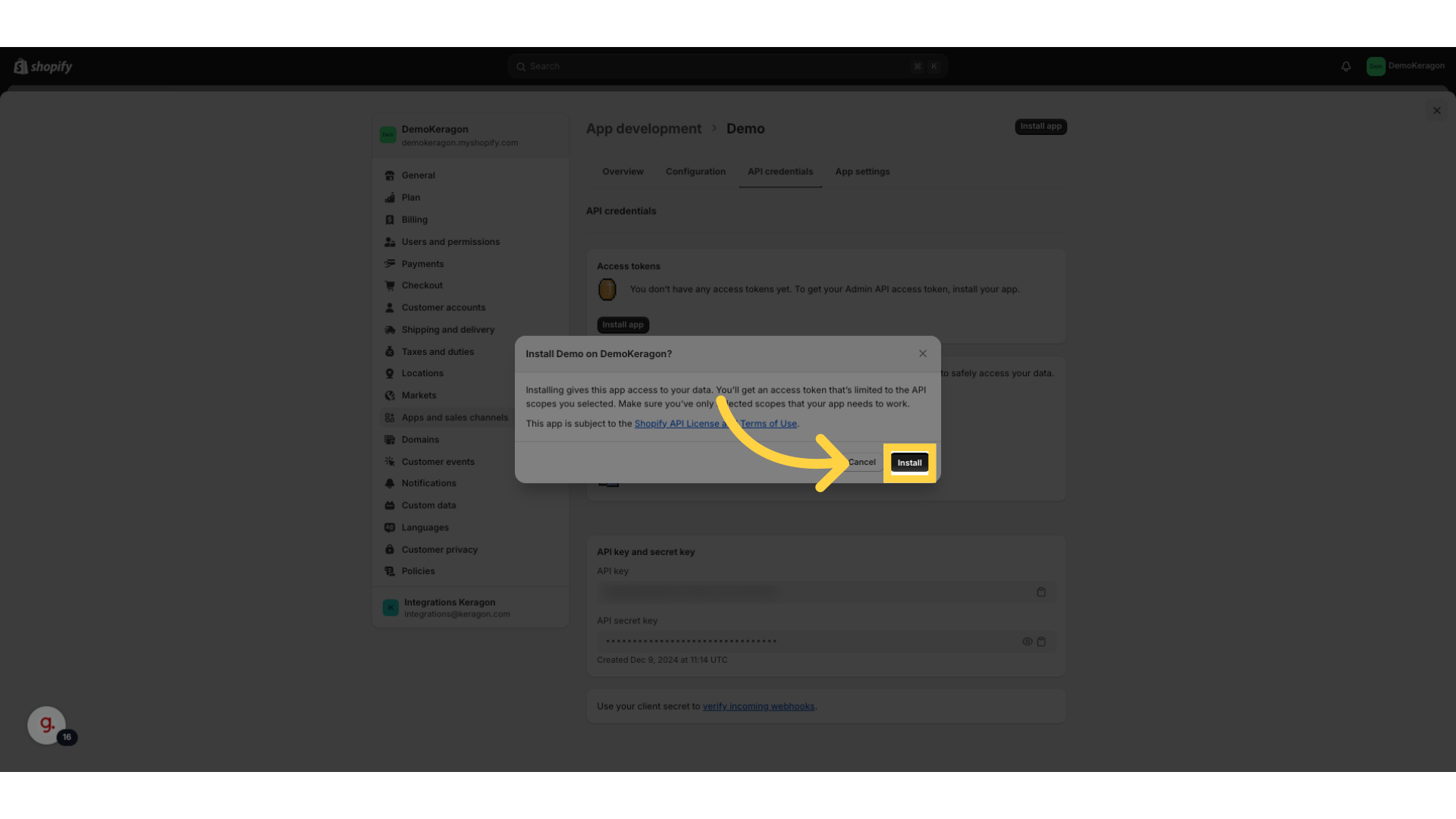Open Markets settings icon

pos(390,396)
